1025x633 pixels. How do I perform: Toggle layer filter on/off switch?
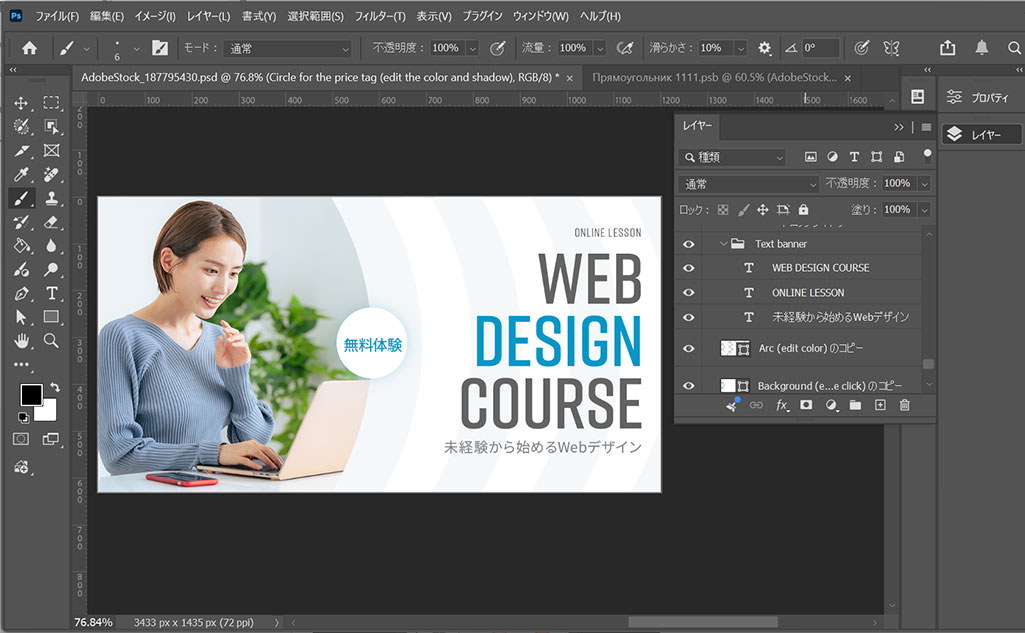coord(927,155)
